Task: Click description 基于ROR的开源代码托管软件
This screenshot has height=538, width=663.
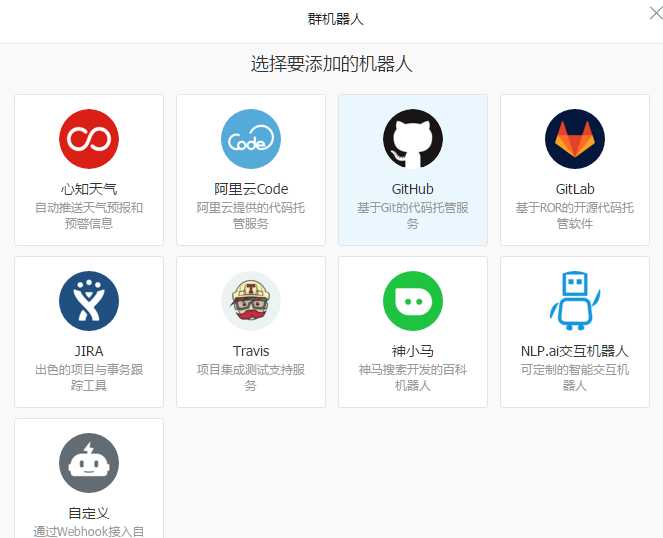Action: click(575, 215)
